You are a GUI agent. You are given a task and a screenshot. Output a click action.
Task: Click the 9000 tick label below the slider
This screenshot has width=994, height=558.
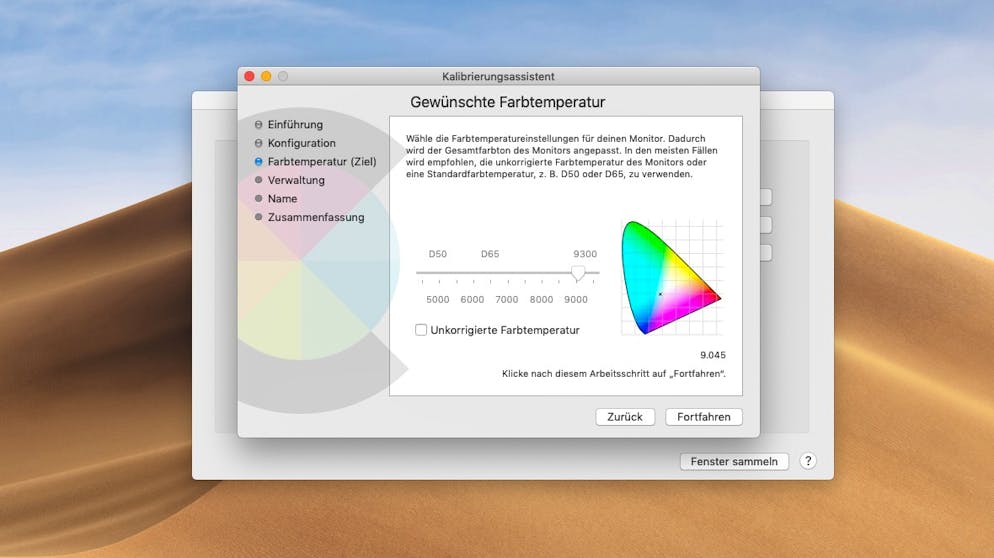[576, 299]
